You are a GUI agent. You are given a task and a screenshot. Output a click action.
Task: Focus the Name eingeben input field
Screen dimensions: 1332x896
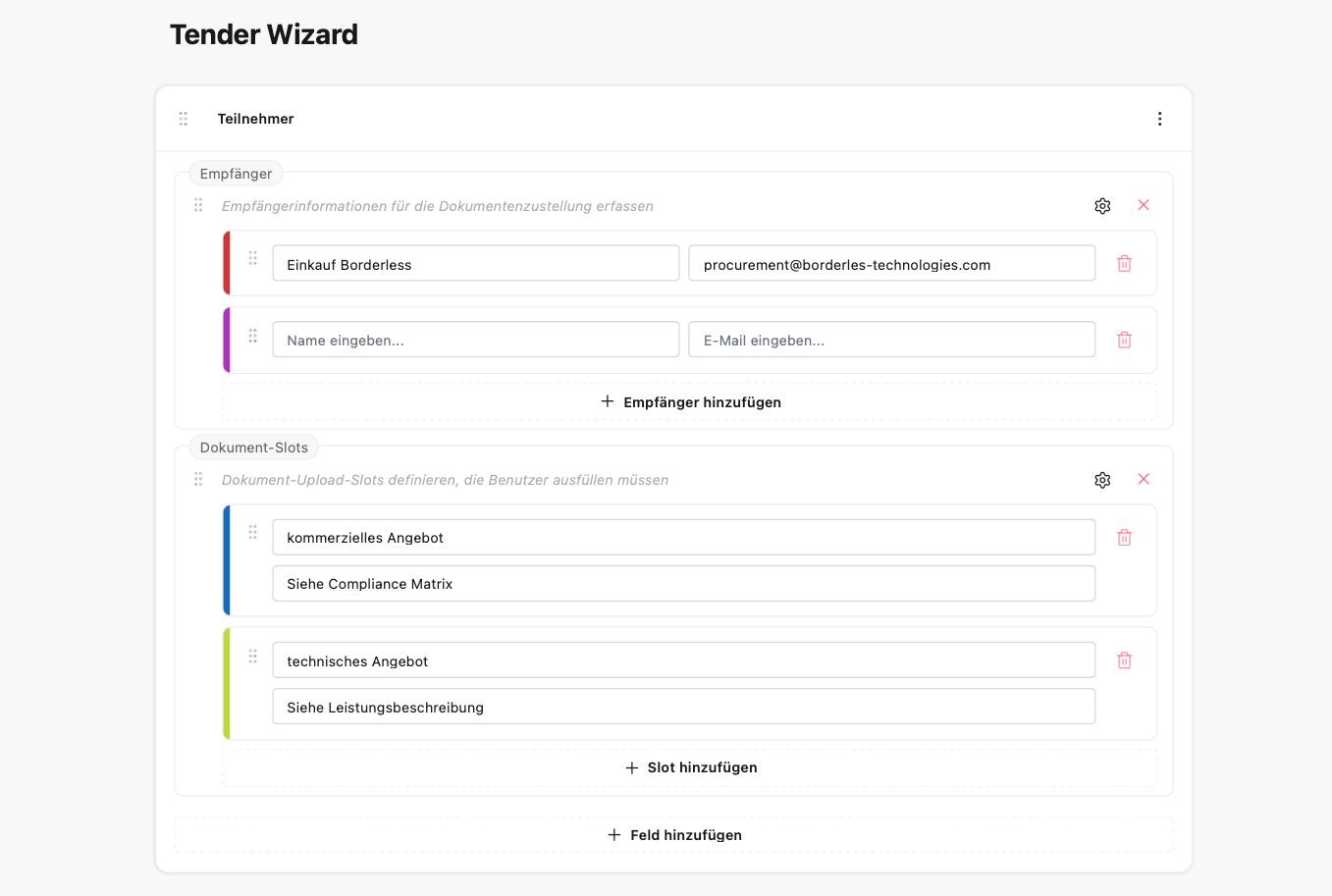point(476,340)
